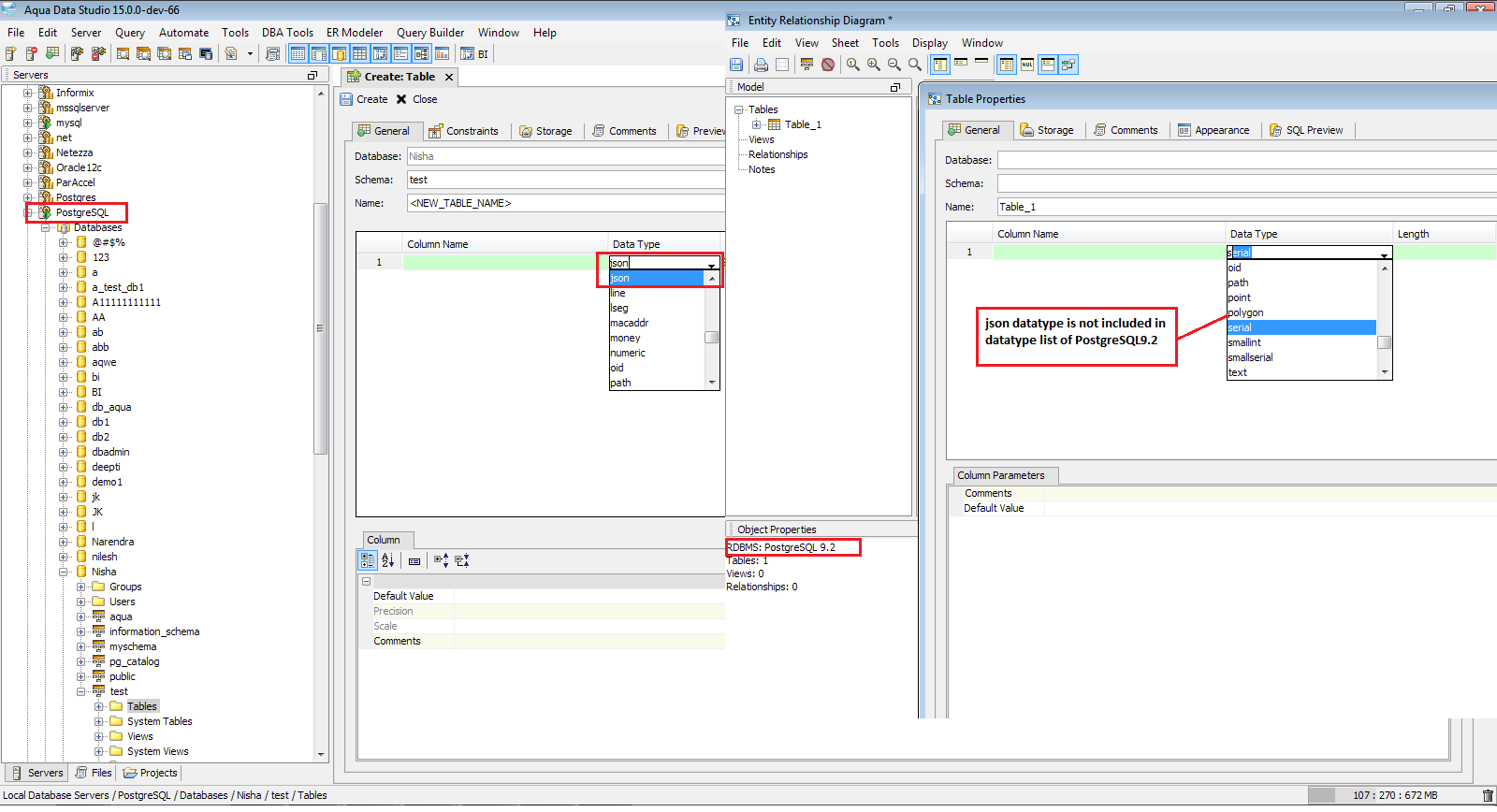Click the auto layout hierarchy icon in ER toolbar
Image resolution: width=1497 pixels, height=812 pixels.
click(x=807, y=65)
